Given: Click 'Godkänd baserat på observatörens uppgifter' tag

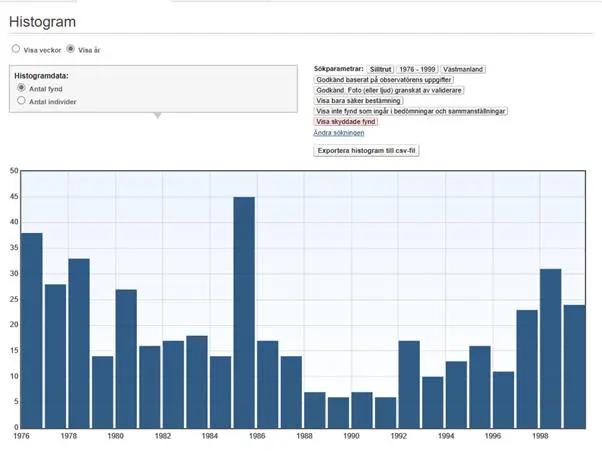Looking at the screenshot, I should (x=384, y=80).
